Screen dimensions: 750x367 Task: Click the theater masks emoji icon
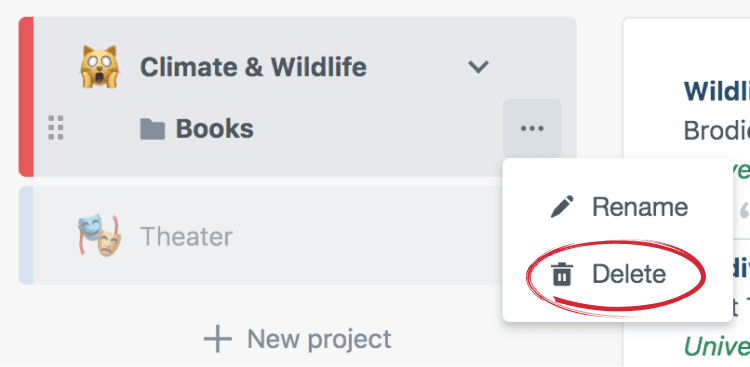point(99,235)
